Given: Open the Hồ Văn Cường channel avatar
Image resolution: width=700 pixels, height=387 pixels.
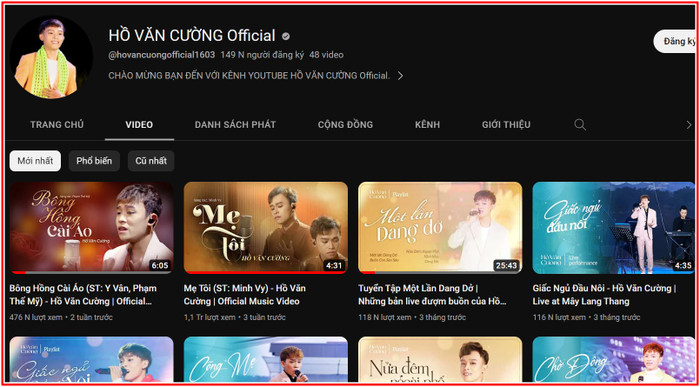Looking at the screenshot, I should click(x=51, y=57).
